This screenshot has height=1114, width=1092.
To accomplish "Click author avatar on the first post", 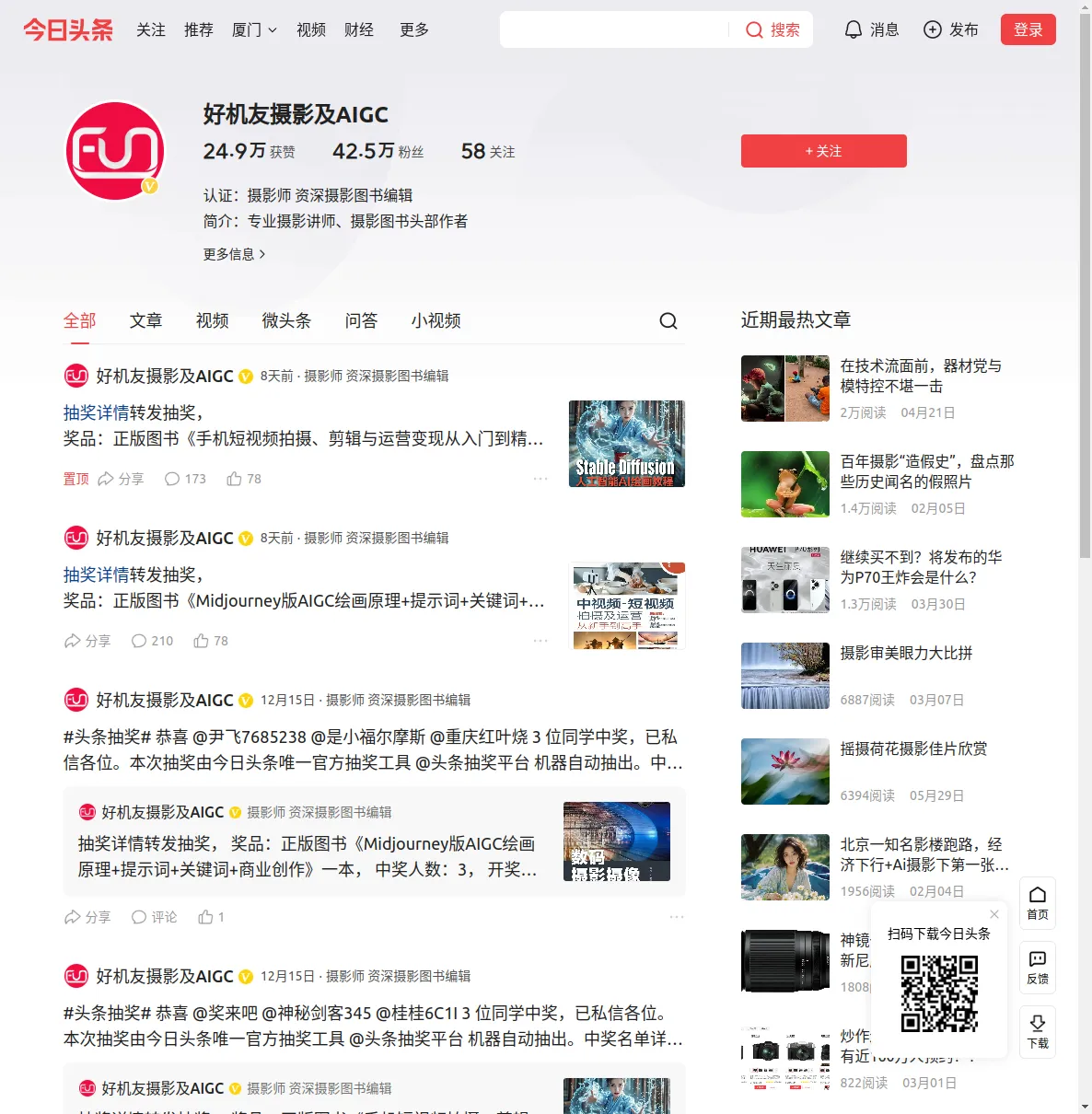I will coord(76,376).
